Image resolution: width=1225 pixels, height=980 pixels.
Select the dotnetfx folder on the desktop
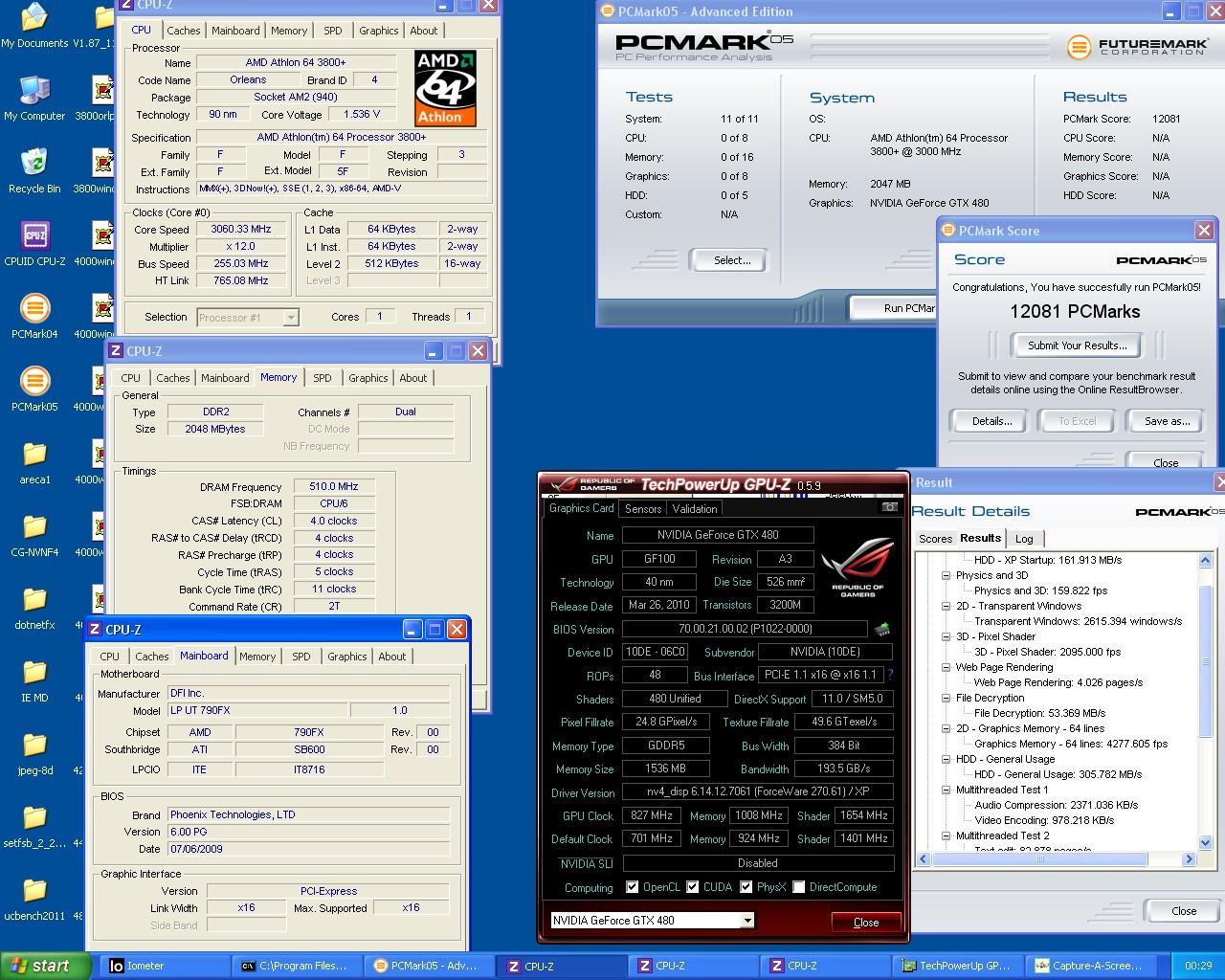pos(34,607)
